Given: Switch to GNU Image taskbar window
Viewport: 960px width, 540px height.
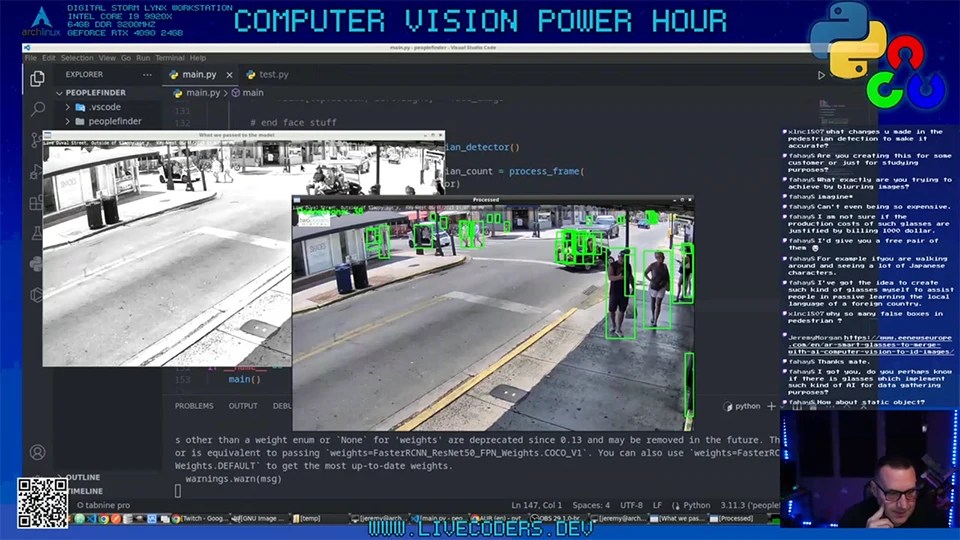Looking at the screenshot, I should (x=260, y=519).
